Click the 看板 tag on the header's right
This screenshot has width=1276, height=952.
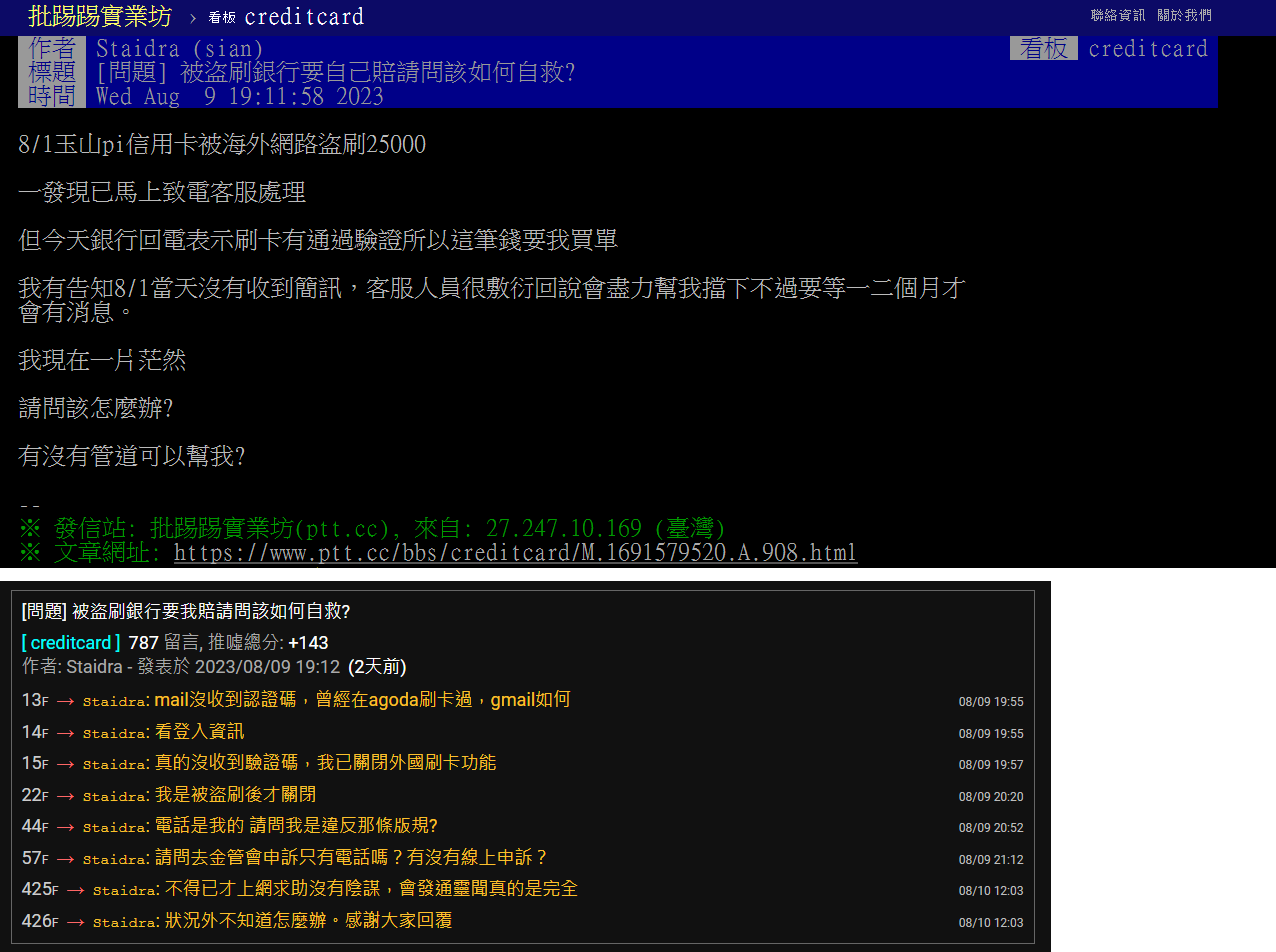[x=1043, y=48]
